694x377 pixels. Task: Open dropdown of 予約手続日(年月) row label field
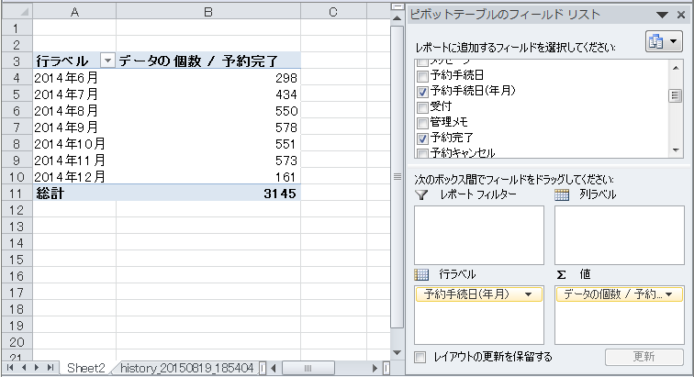[528, 294]
